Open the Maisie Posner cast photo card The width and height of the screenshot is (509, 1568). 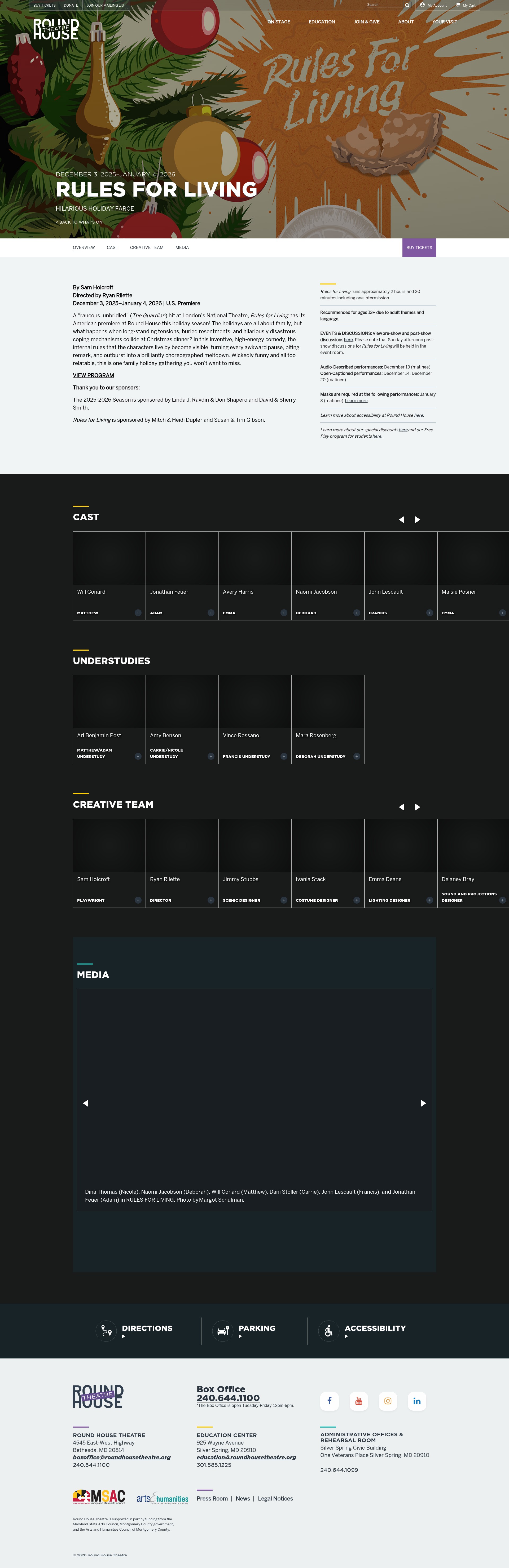coord(473,576)
